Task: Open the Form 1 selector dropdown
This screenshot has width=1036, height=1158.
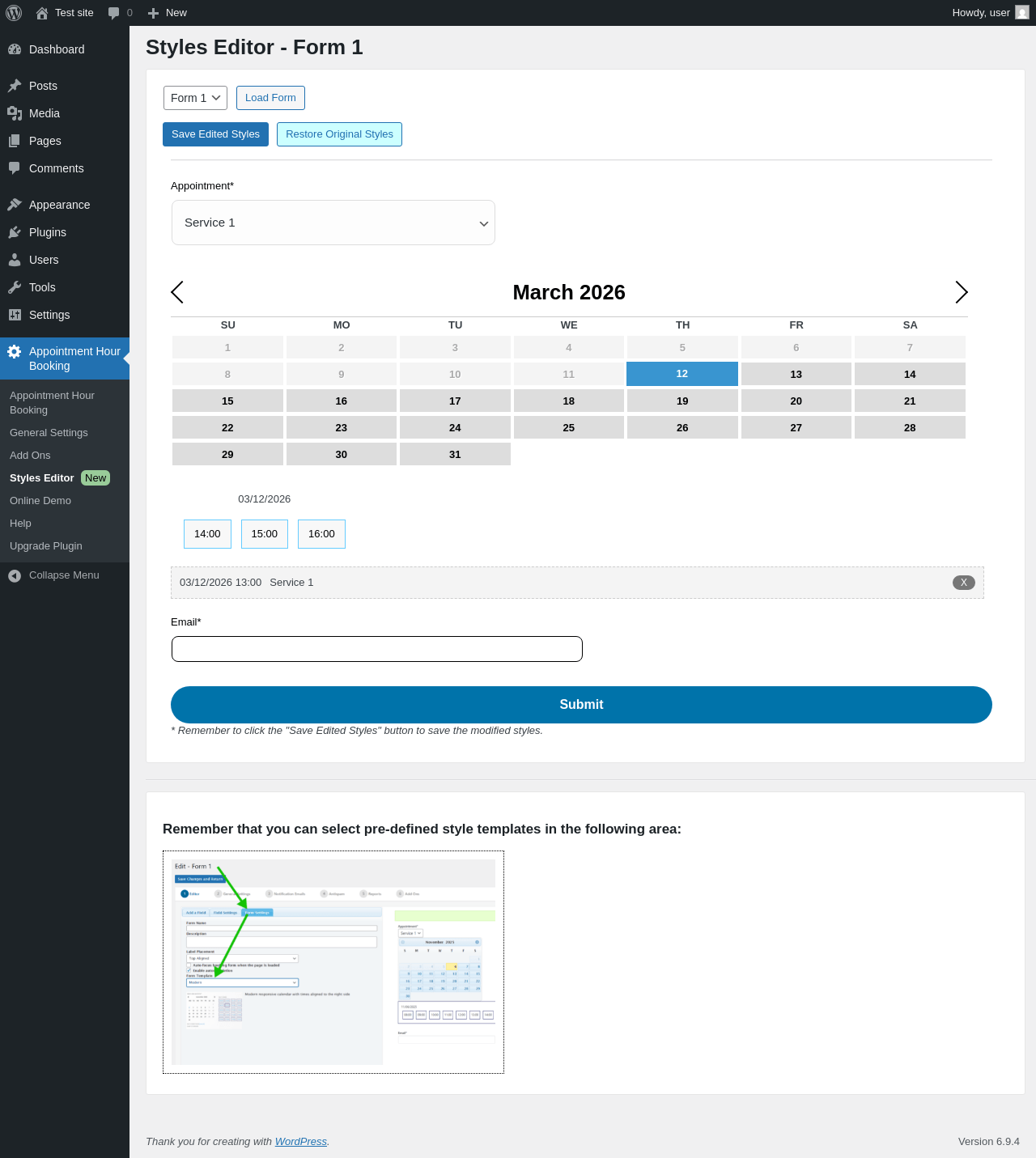Action: tap(195, 98)
